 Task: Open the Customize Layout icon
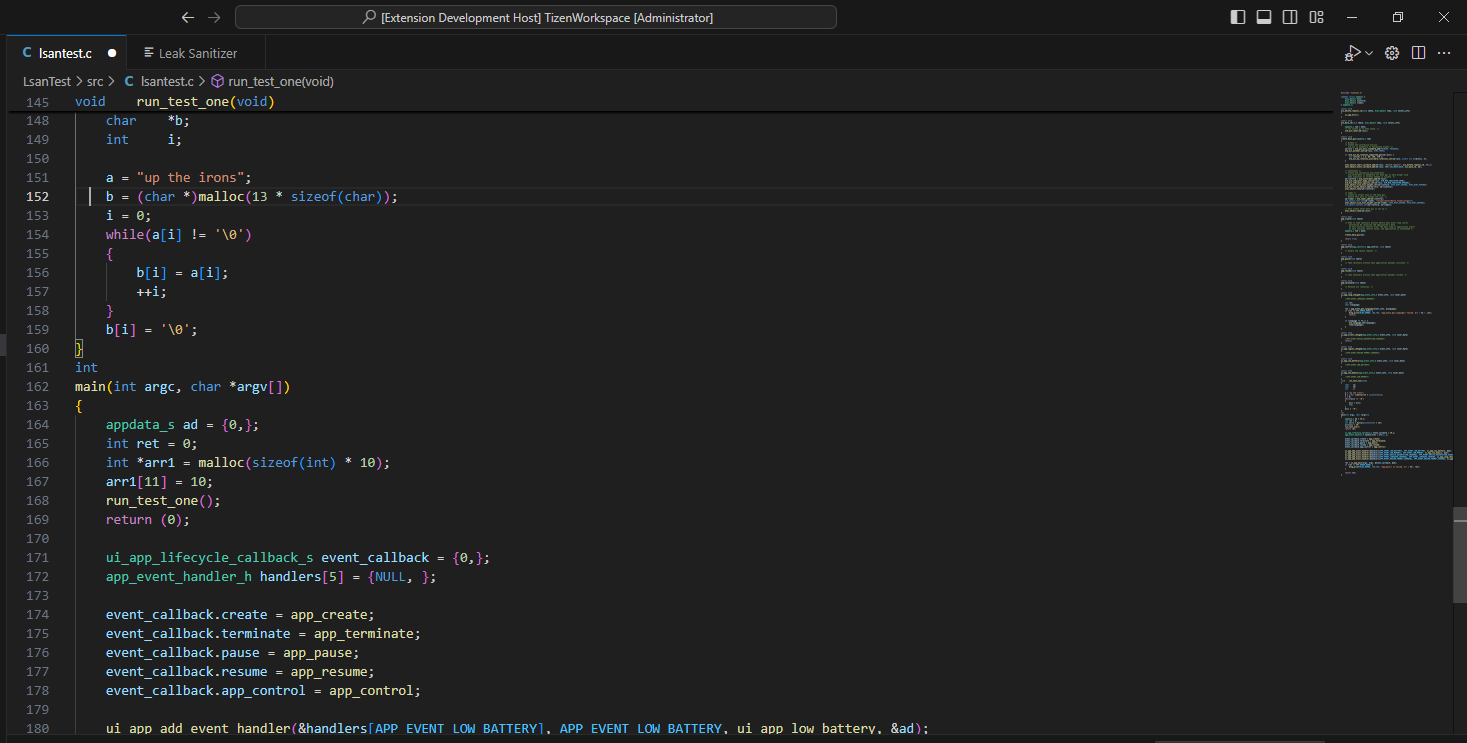click(1316, 17)
